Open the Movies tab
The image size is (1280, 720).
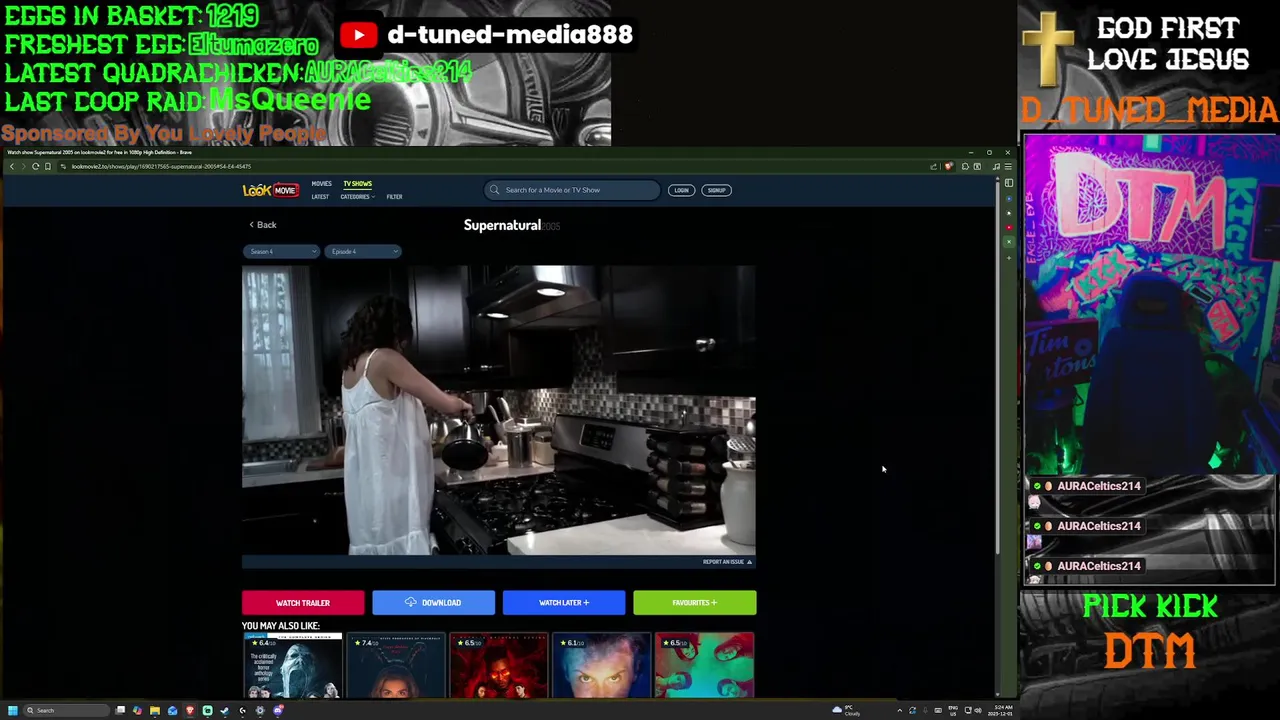point(321,184)
